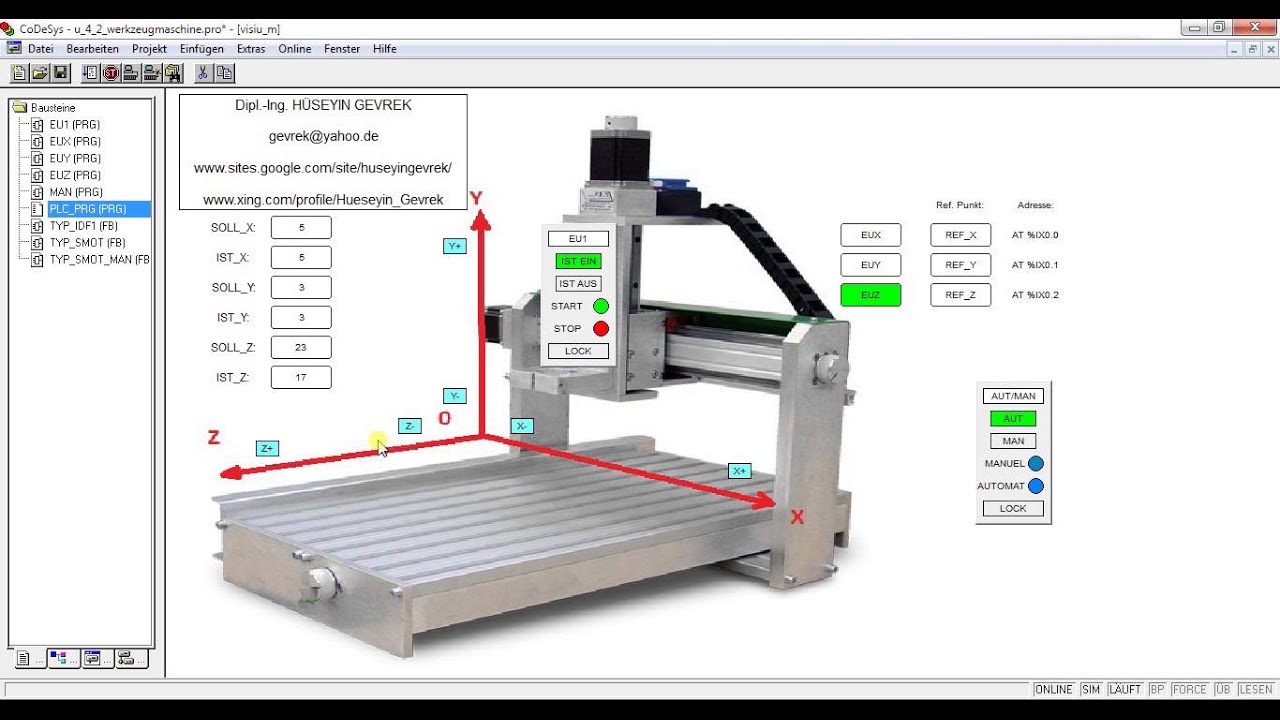Toggle the green IST EIN button

pos(578,261)
